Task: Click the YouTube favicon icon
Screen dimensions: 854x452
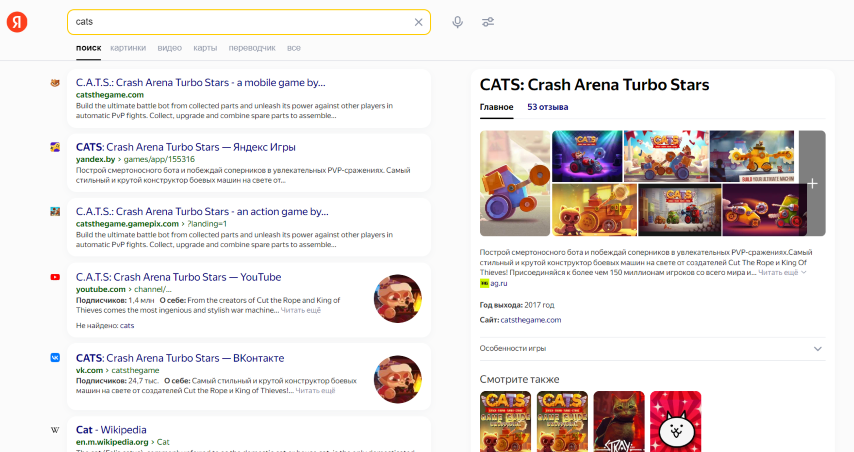Action: coord(55,277)
